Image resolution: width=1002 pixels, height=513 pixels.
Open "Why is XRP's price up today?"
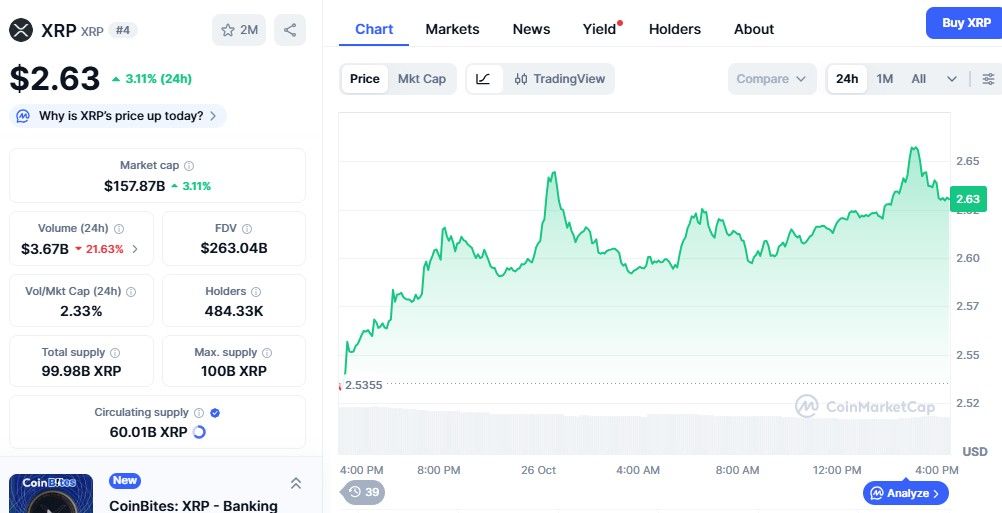120,116
